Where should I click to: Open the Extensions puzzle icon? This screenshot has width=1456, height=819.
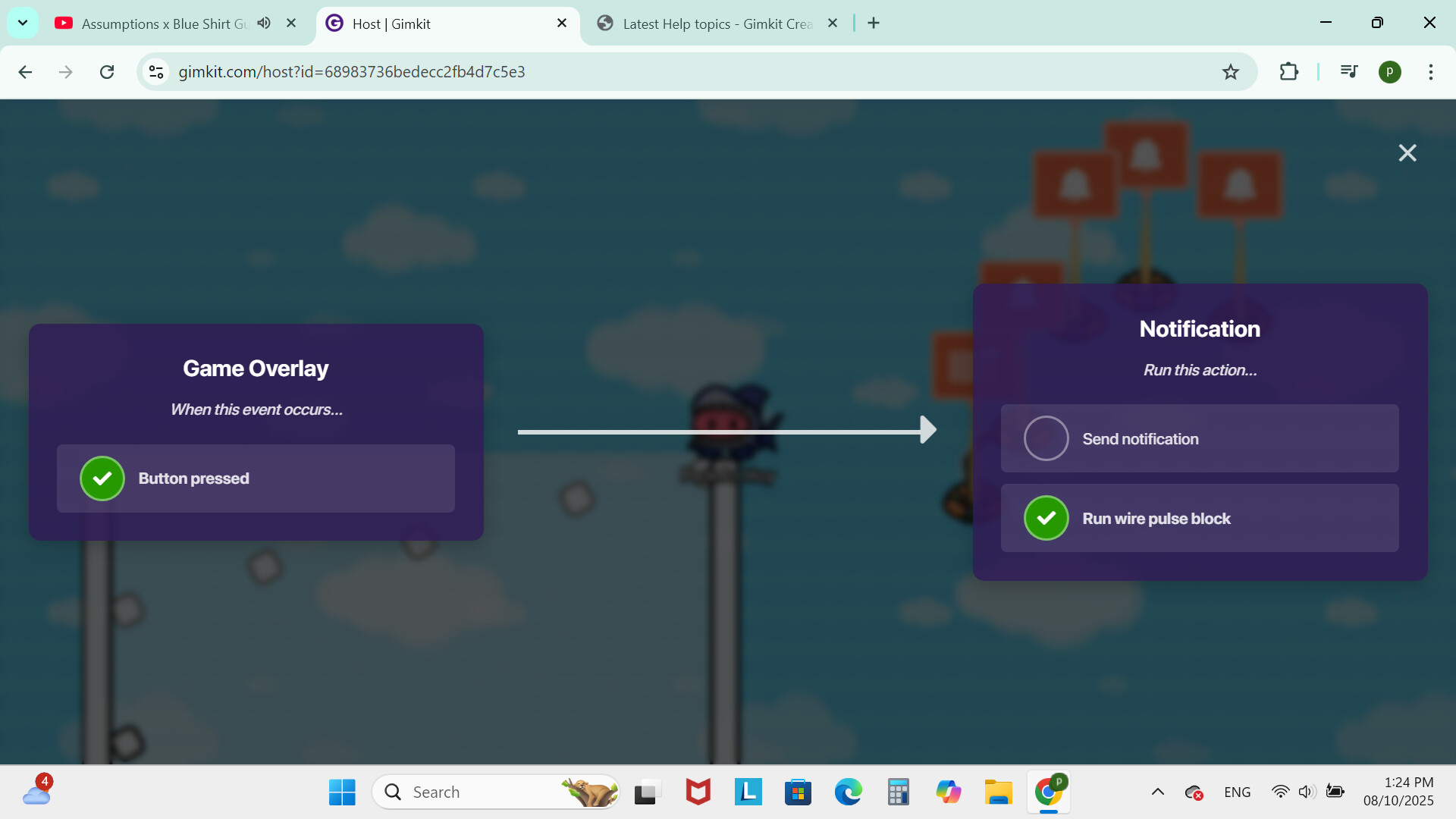click(x=1288, y=72)
